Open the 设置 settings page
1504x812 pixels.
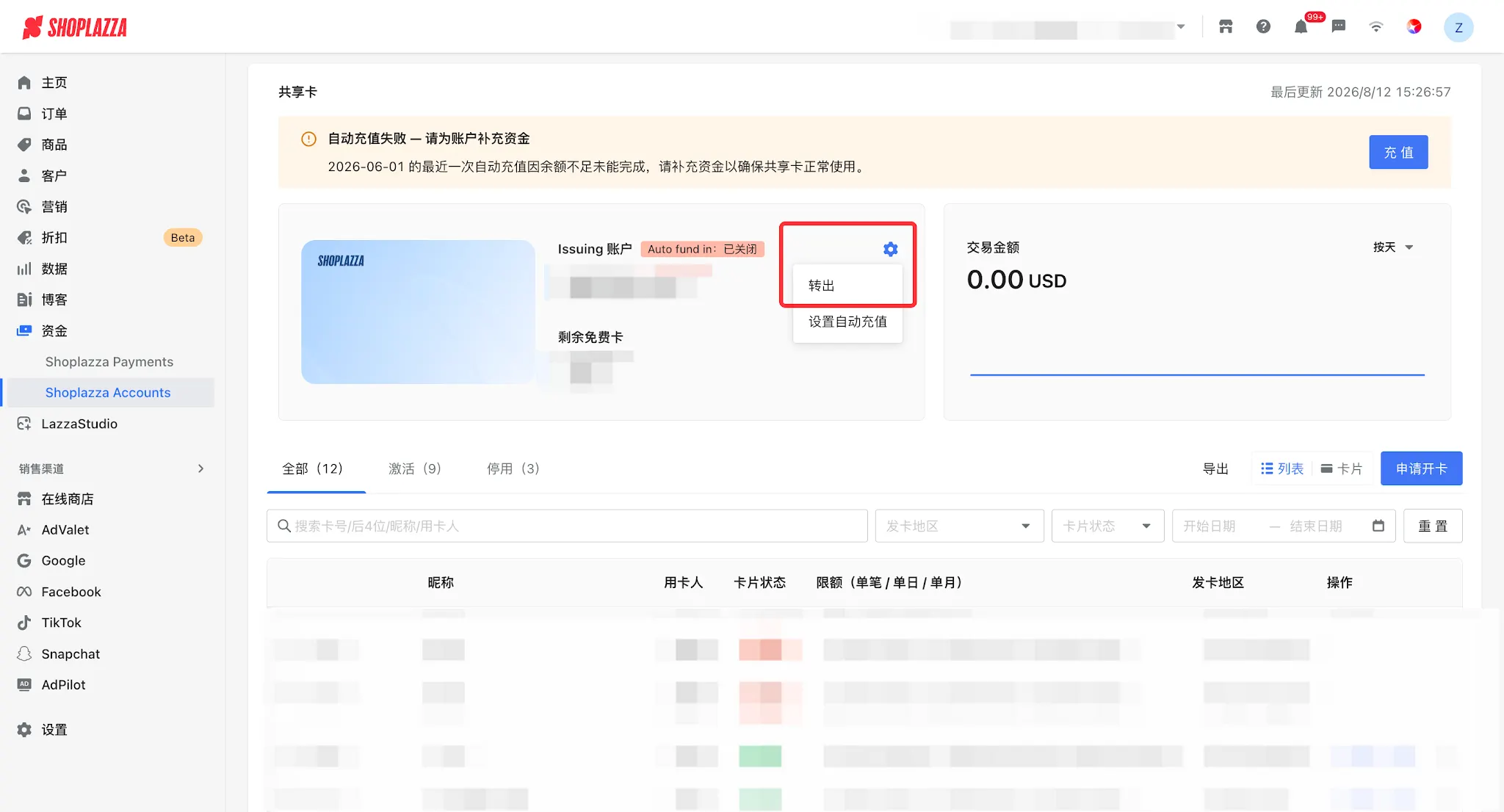54,730
